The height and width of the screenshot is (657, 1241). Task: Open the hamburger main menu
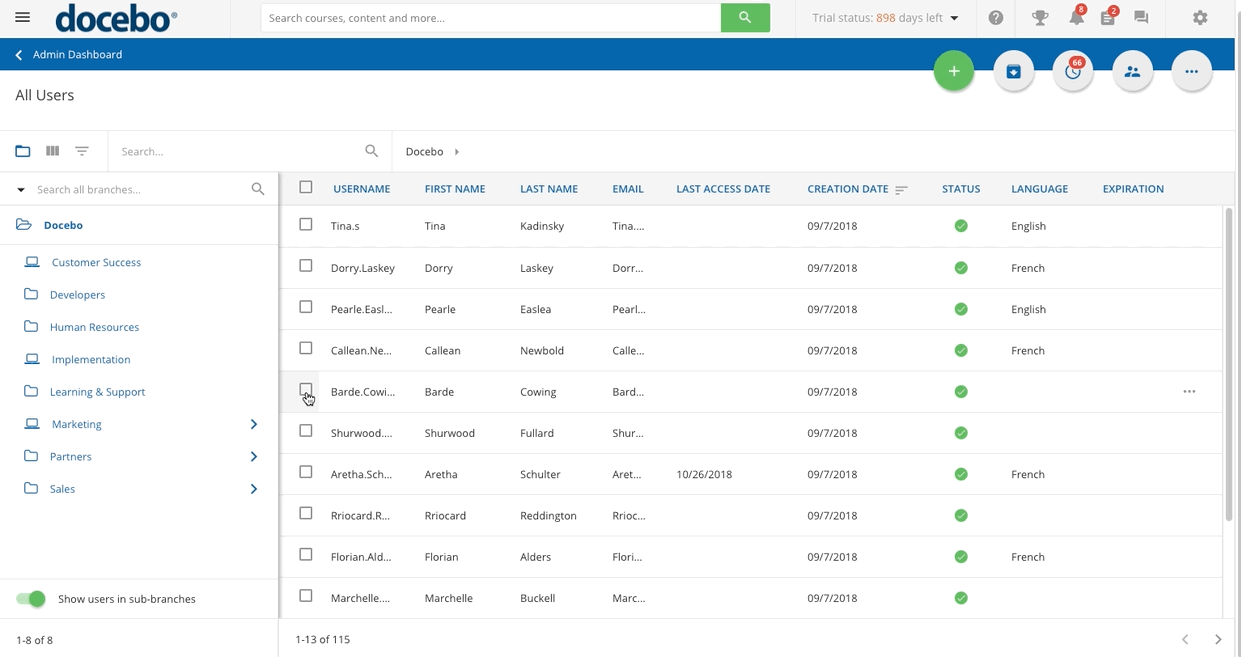(x=22, y=18)
